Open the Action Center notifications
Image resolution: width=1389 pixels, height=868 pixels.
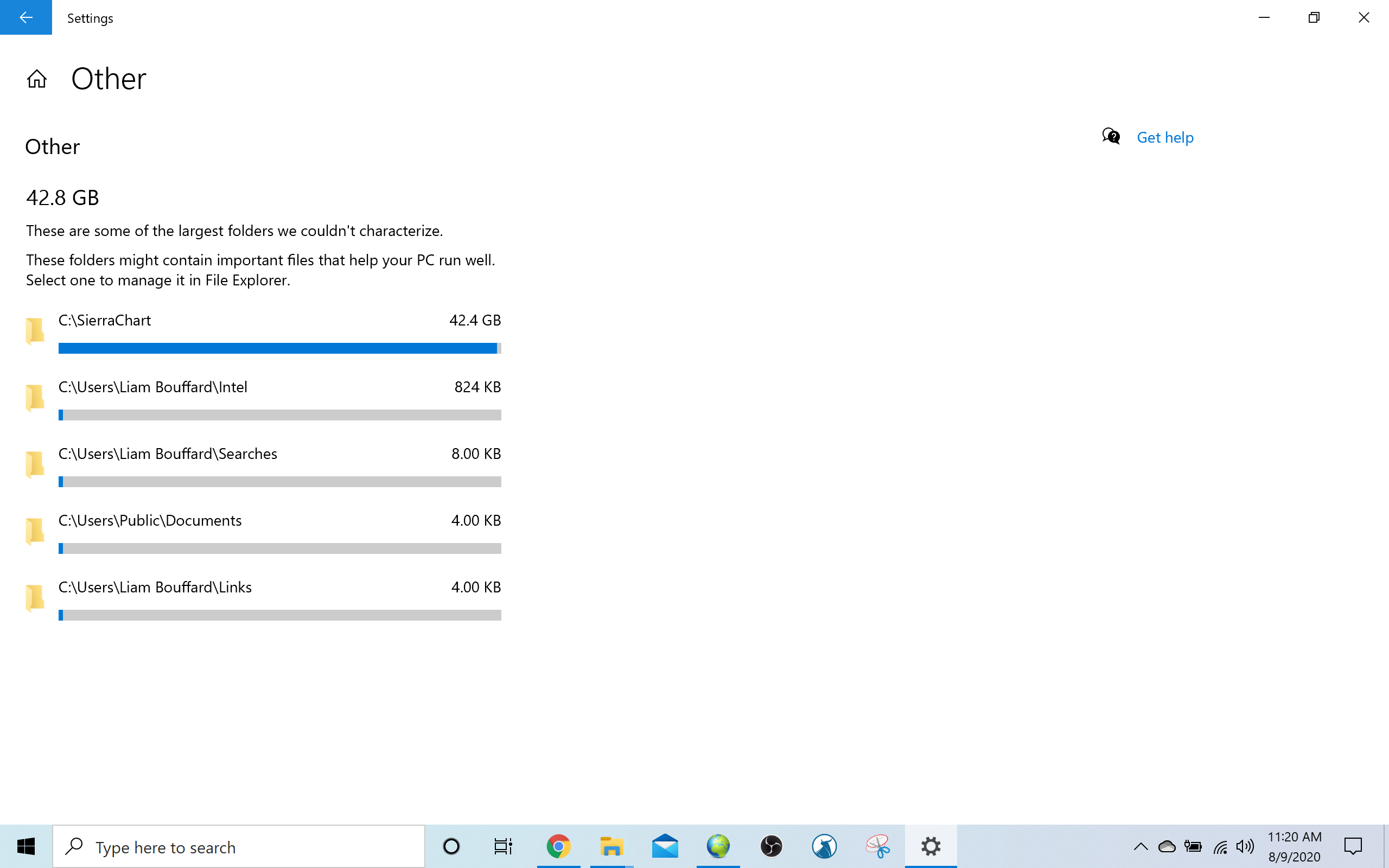pos(1353,846)
